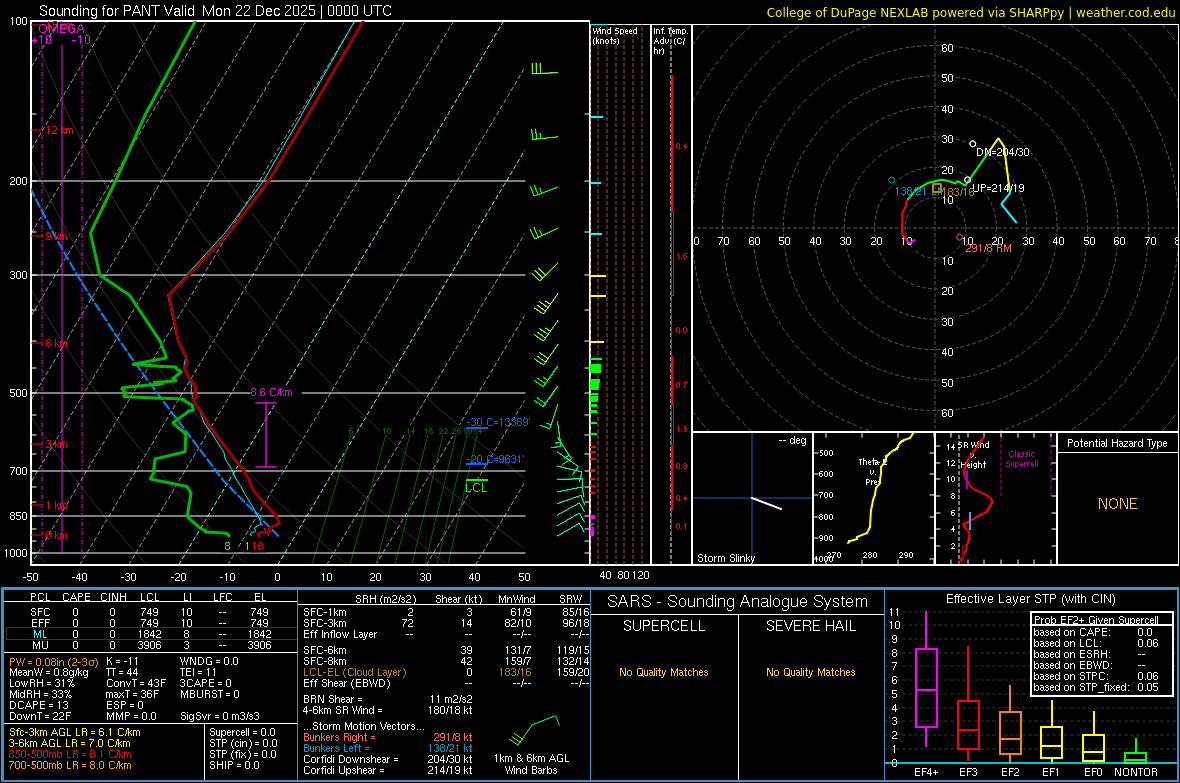The width and height of the screenshot is (1180, 783).
Task: Click the SUPERCELL column heading
Action: pyautogui.click(x=664, y=626)
